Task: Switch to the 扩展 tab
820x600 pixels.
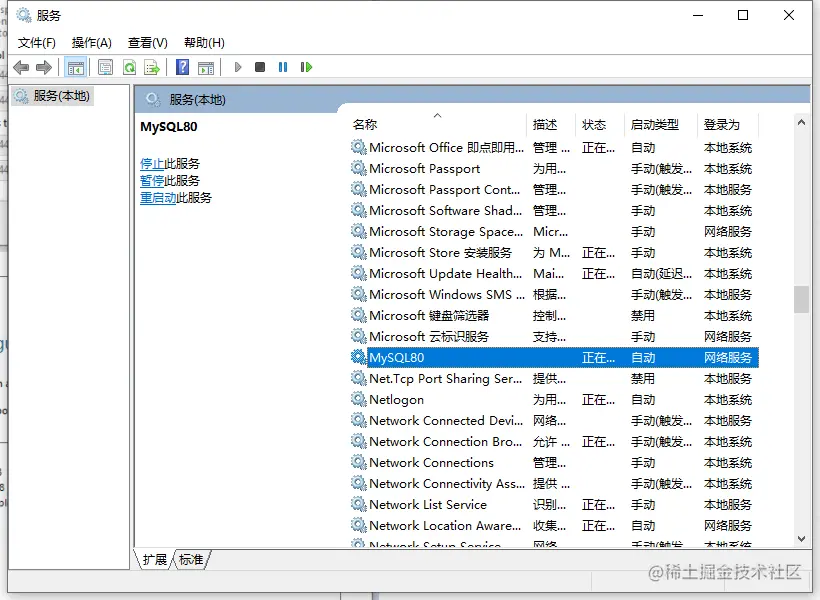Action: pos(155,559)
